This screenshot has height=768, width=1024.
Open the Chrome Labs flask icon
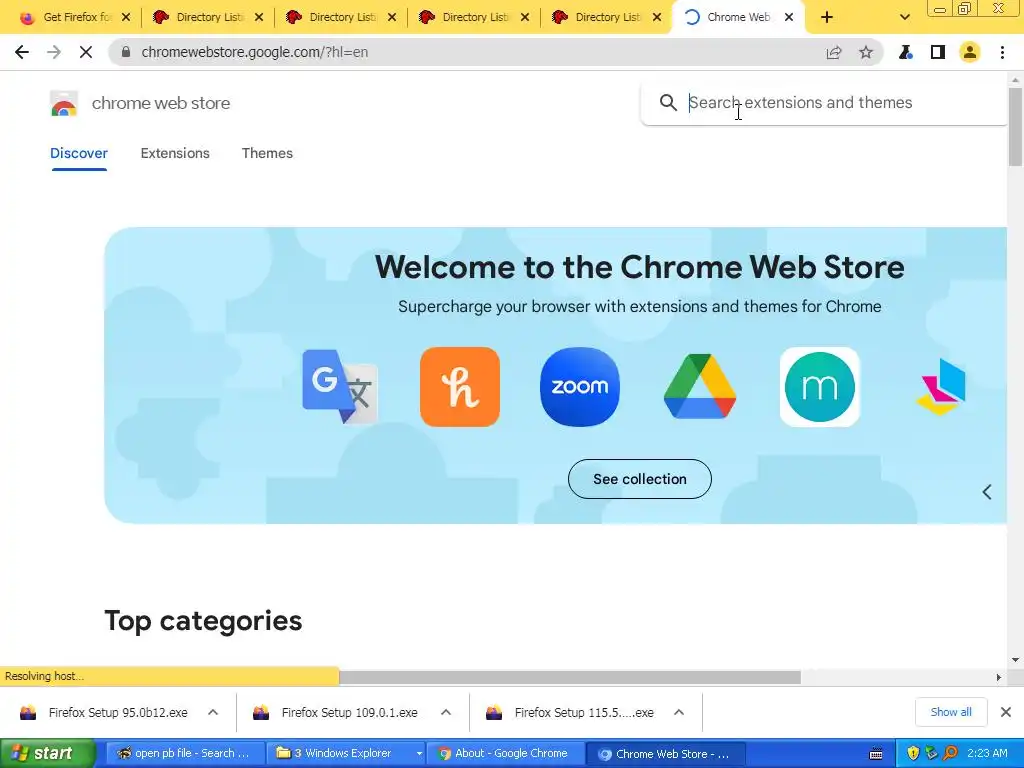(906, 52)
